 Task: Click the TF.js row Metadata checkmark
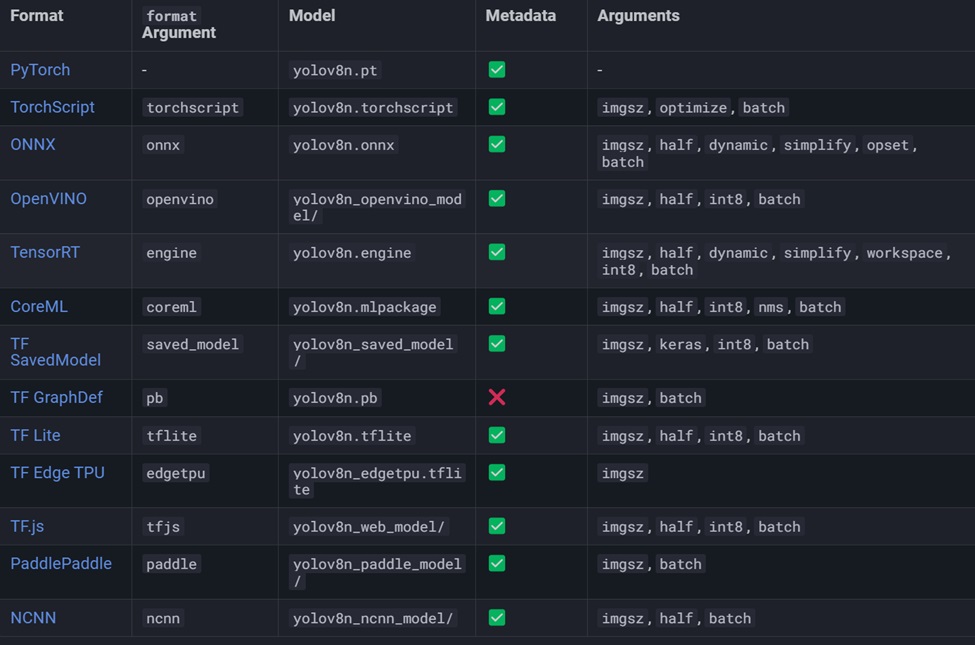(x=497, y=526)
